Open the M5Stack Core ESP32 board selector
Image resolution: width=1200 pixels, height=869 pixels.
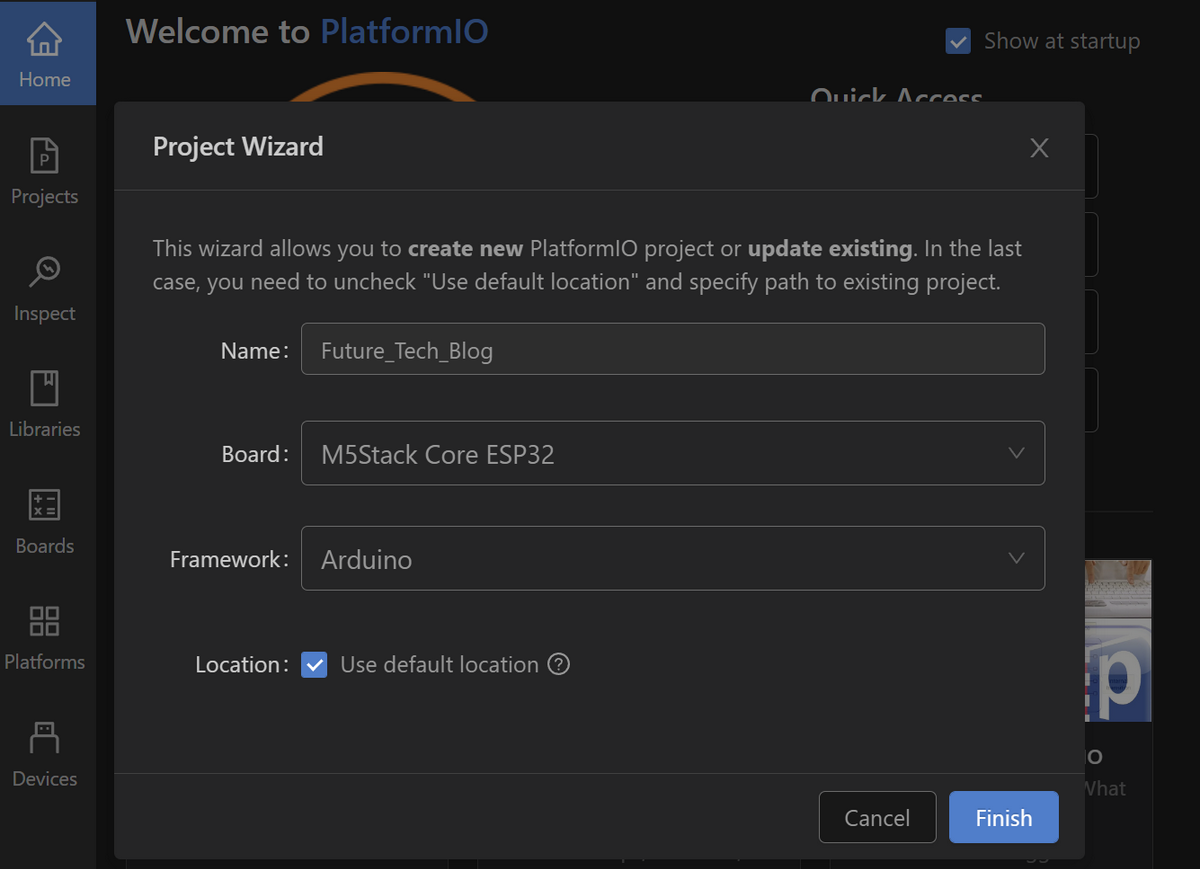click(x=673, y=453)
